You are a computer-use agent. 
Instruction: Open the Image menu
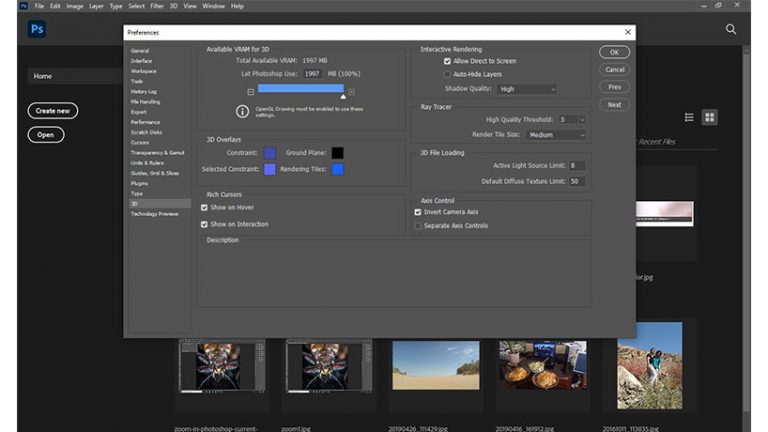point(74,6)
